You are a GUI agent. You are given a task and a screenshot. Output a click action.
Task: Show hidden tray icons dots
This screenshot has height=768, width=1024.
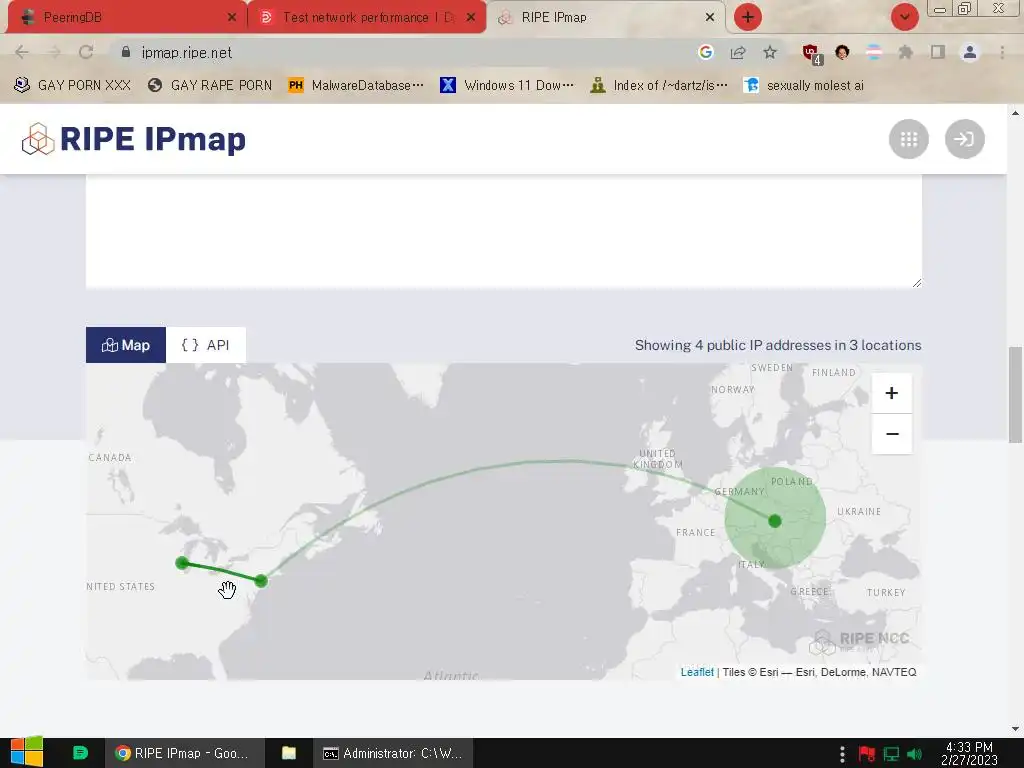[x=842, y=754]
